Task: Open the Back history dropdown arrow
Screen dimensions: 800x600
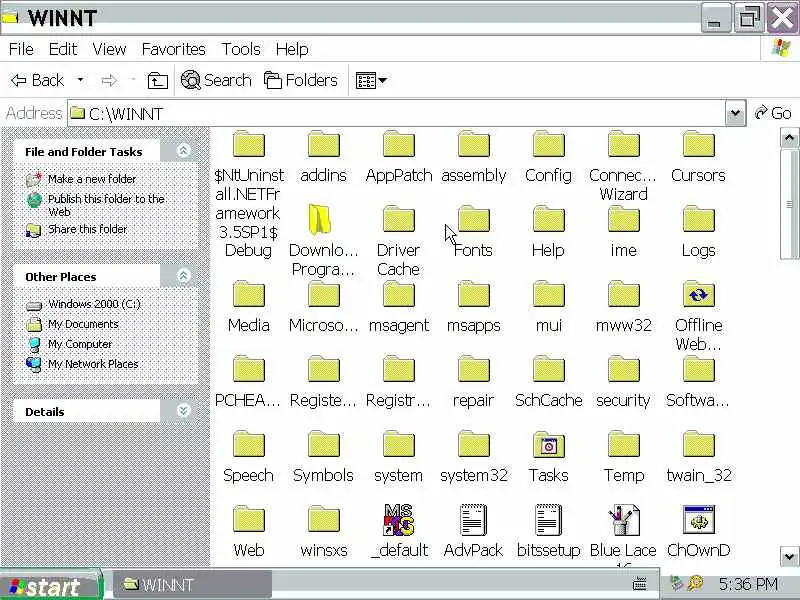Action: pyautogui.click(x=80, y=80)
